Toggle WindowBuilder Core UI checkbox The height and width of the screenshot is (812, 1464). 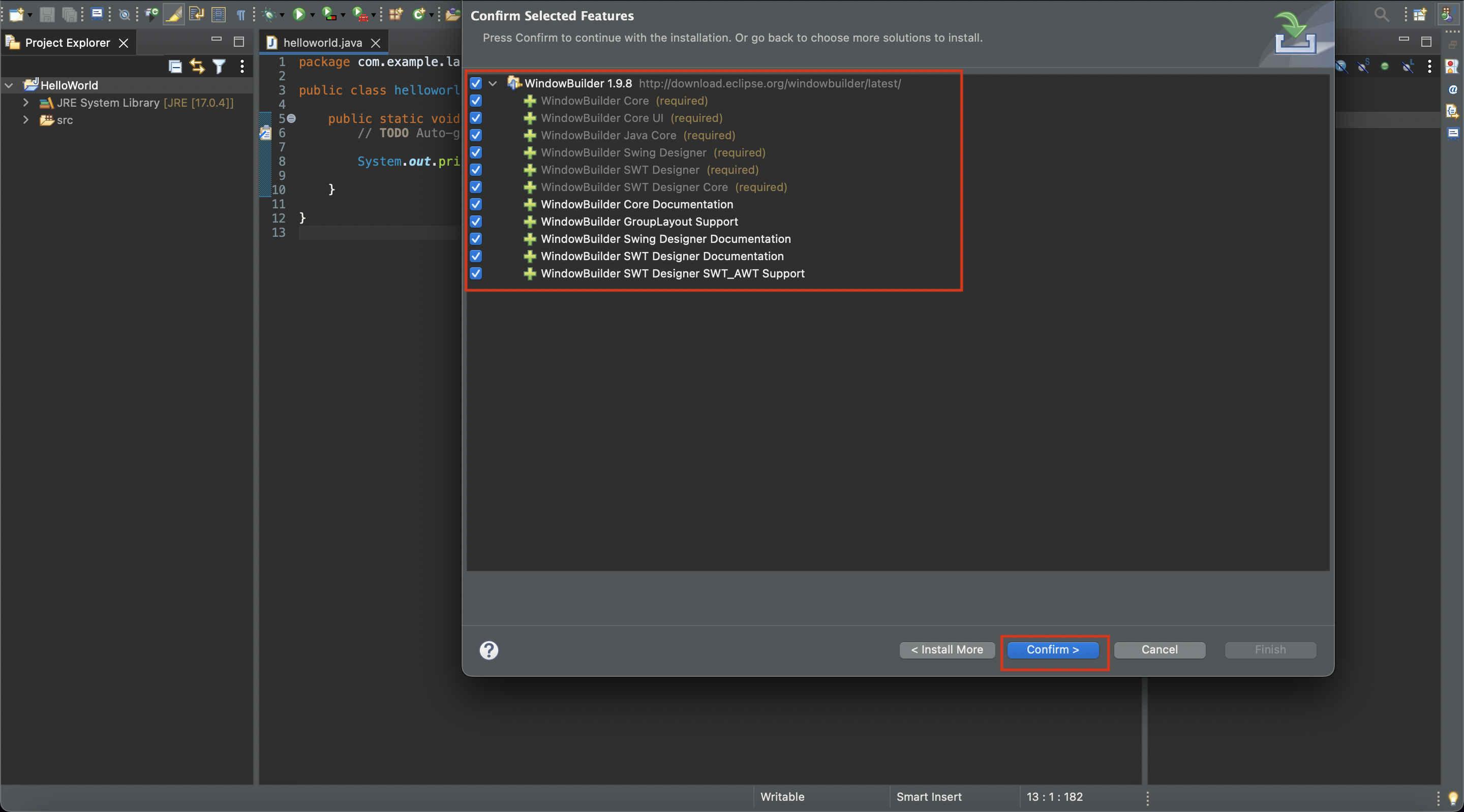[476, 117]
